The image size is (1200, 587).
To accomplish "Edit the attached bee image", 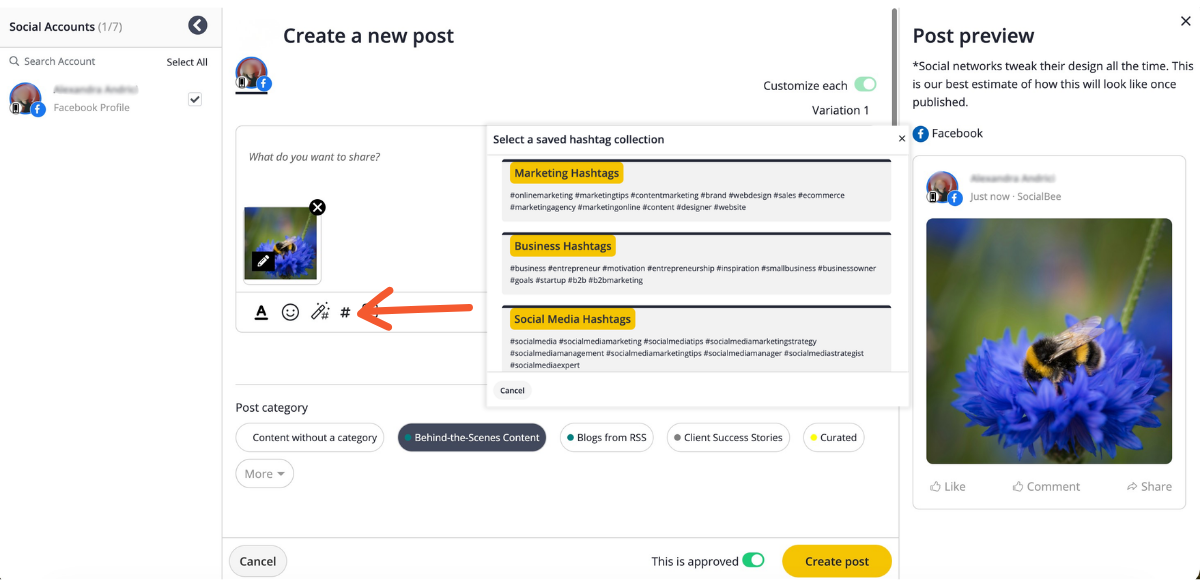I will [x=263, y=261].
